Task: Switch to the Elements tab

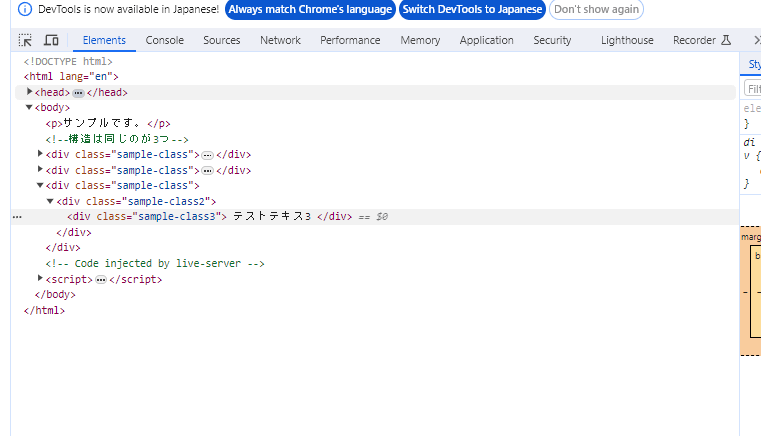Action: pos(104,40)
